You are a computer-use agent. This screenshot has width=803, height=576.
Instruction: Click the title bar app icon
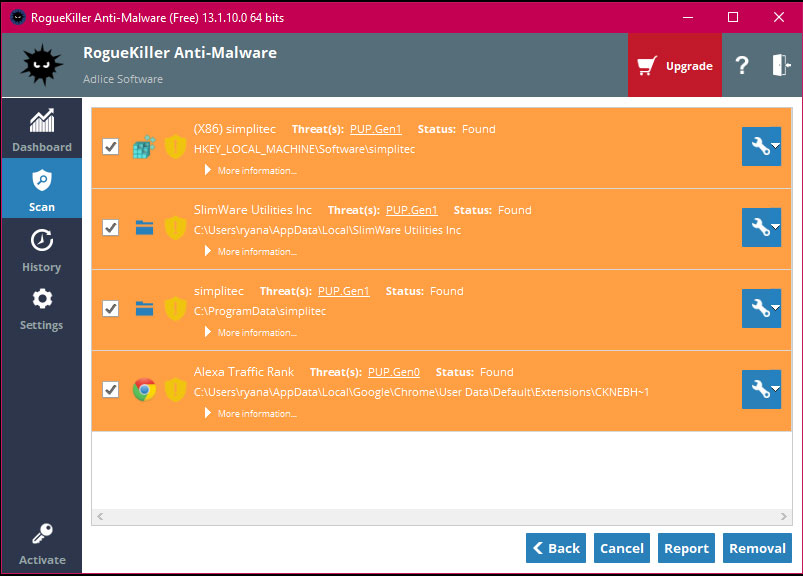pyautogui.click(x=17, y=17)
